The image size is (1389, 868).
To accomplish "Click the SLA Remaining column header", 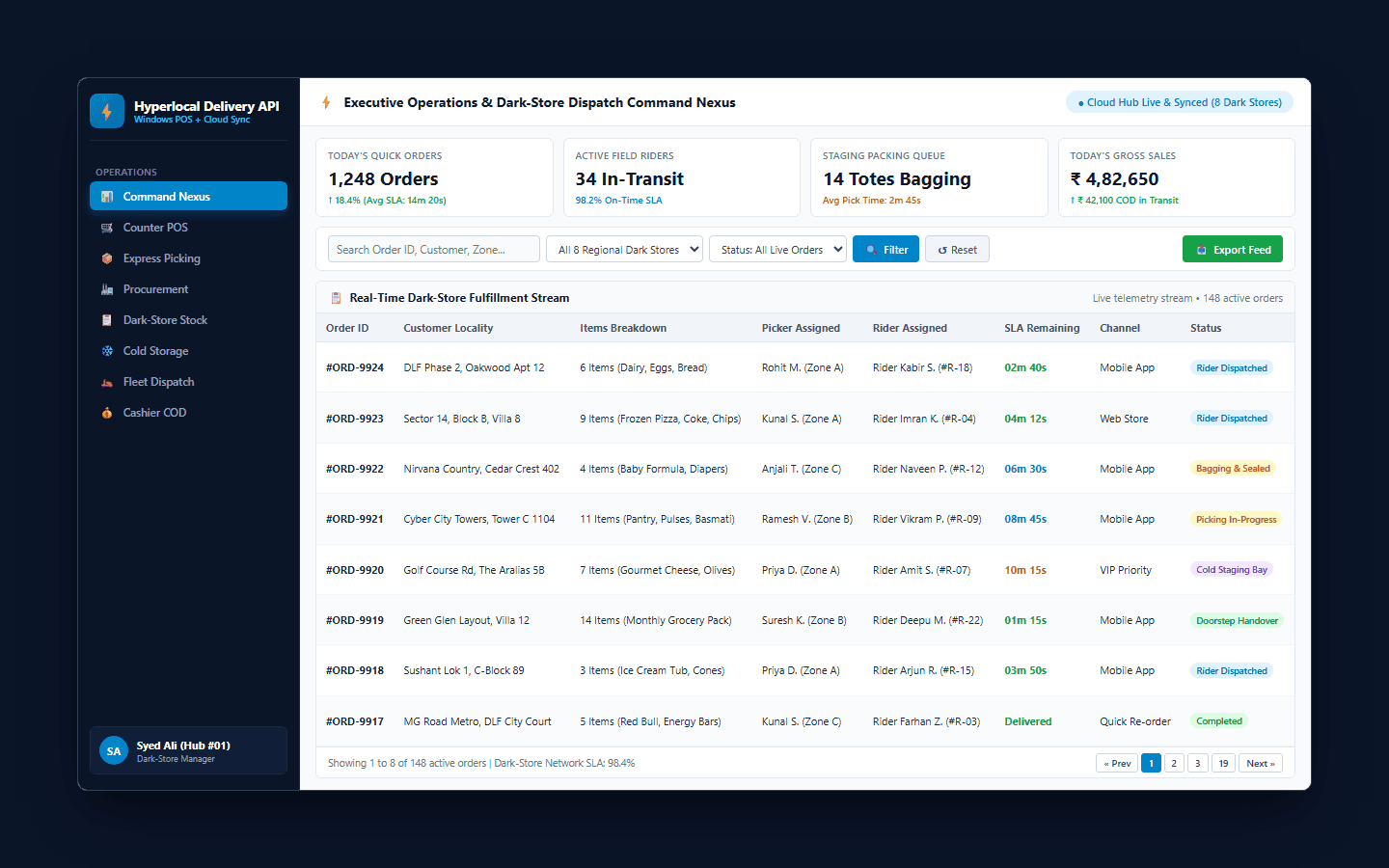I will [1042, 328].
